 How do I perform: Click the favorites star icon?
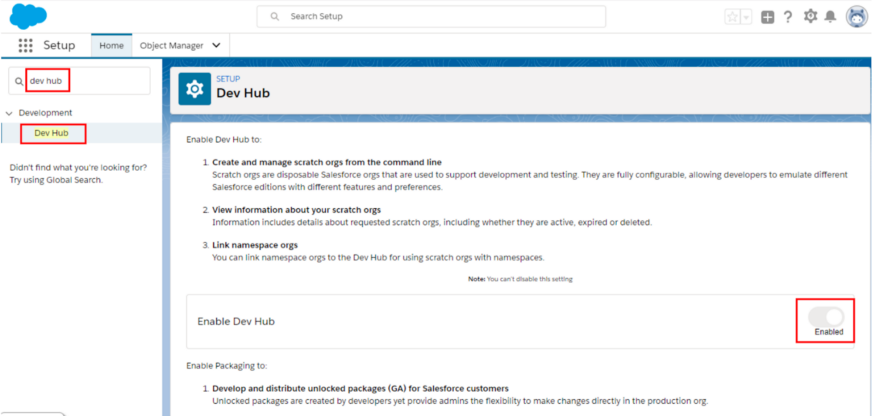click(x=732, y=17)
